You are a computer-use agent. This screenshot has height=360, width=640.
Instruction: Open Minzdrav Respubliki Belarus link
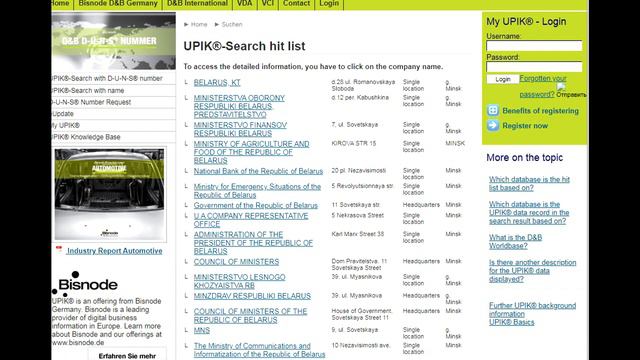point(252,296)
